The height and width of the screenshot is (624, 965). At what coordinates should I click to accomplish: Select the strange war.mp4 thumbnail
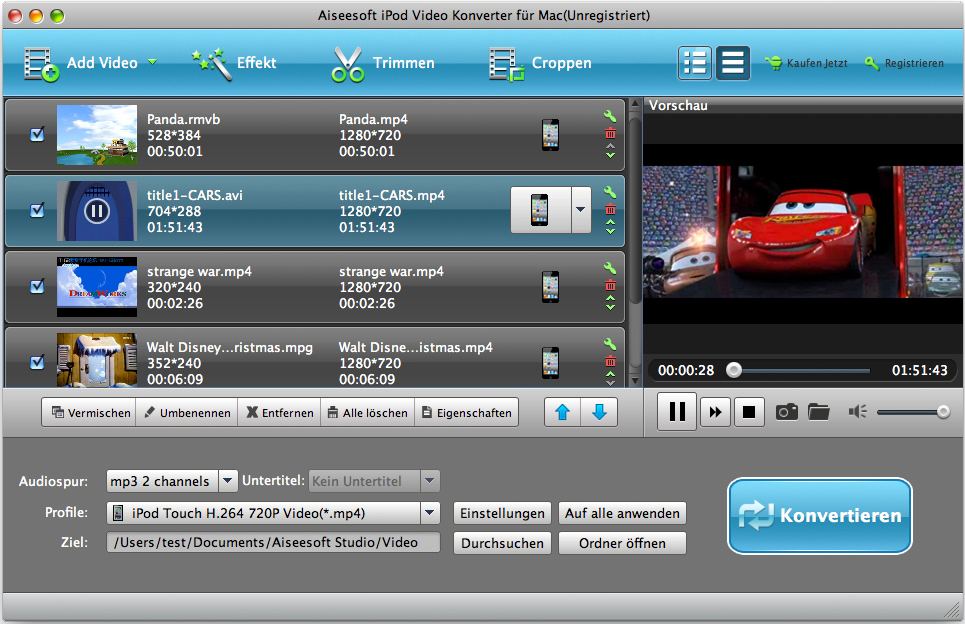tap(97, 287)
